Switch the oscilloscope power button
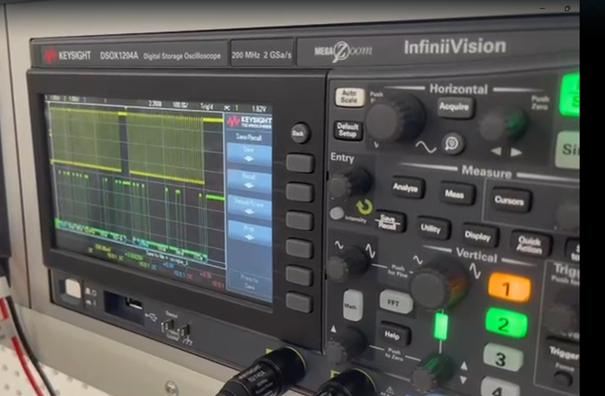The width and height of the screenshot is (605, 396). (x=73, y=289)
